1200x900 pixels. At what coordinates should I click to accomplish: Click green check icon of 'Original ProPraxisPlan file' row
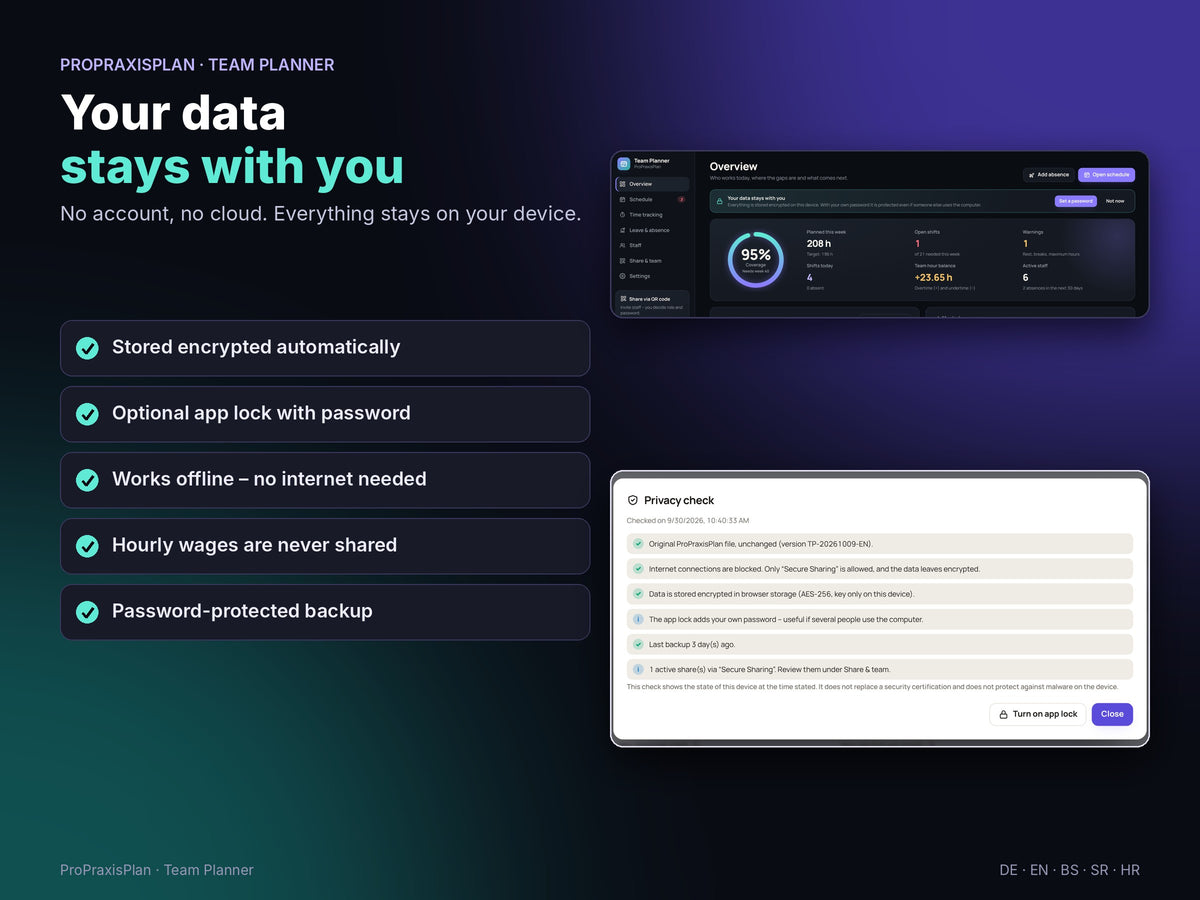638,544
